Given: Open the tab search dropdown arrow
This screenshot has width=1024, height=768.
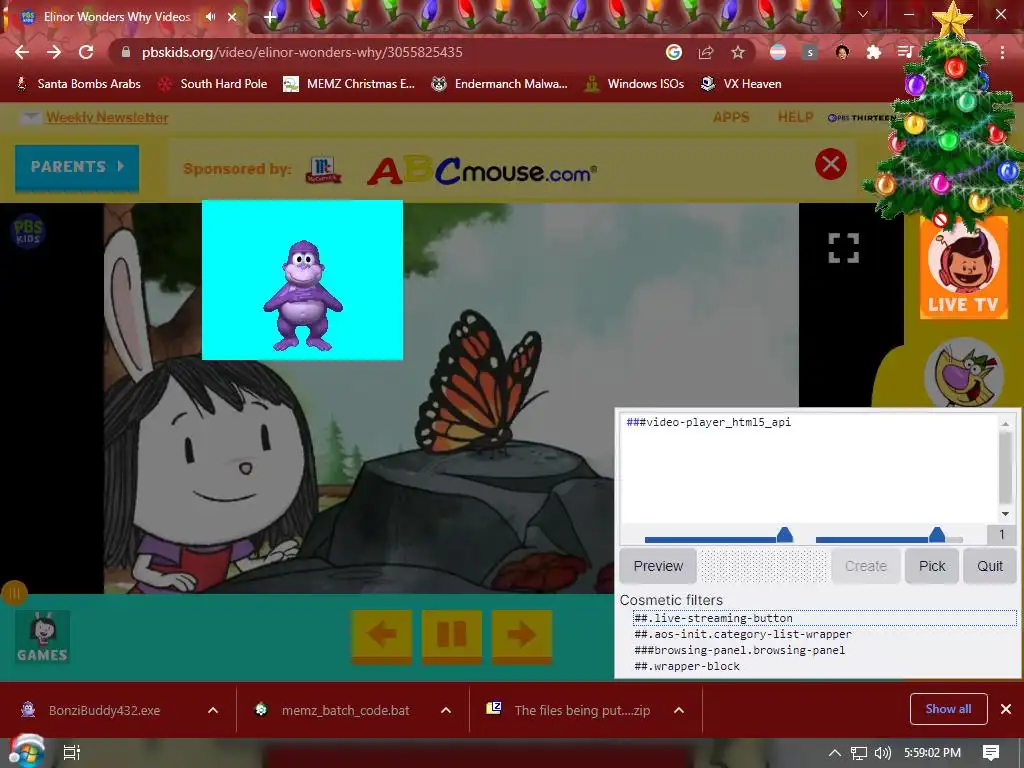Looking at the screenshot, I should pyautogui.click(x=863, y=14).
